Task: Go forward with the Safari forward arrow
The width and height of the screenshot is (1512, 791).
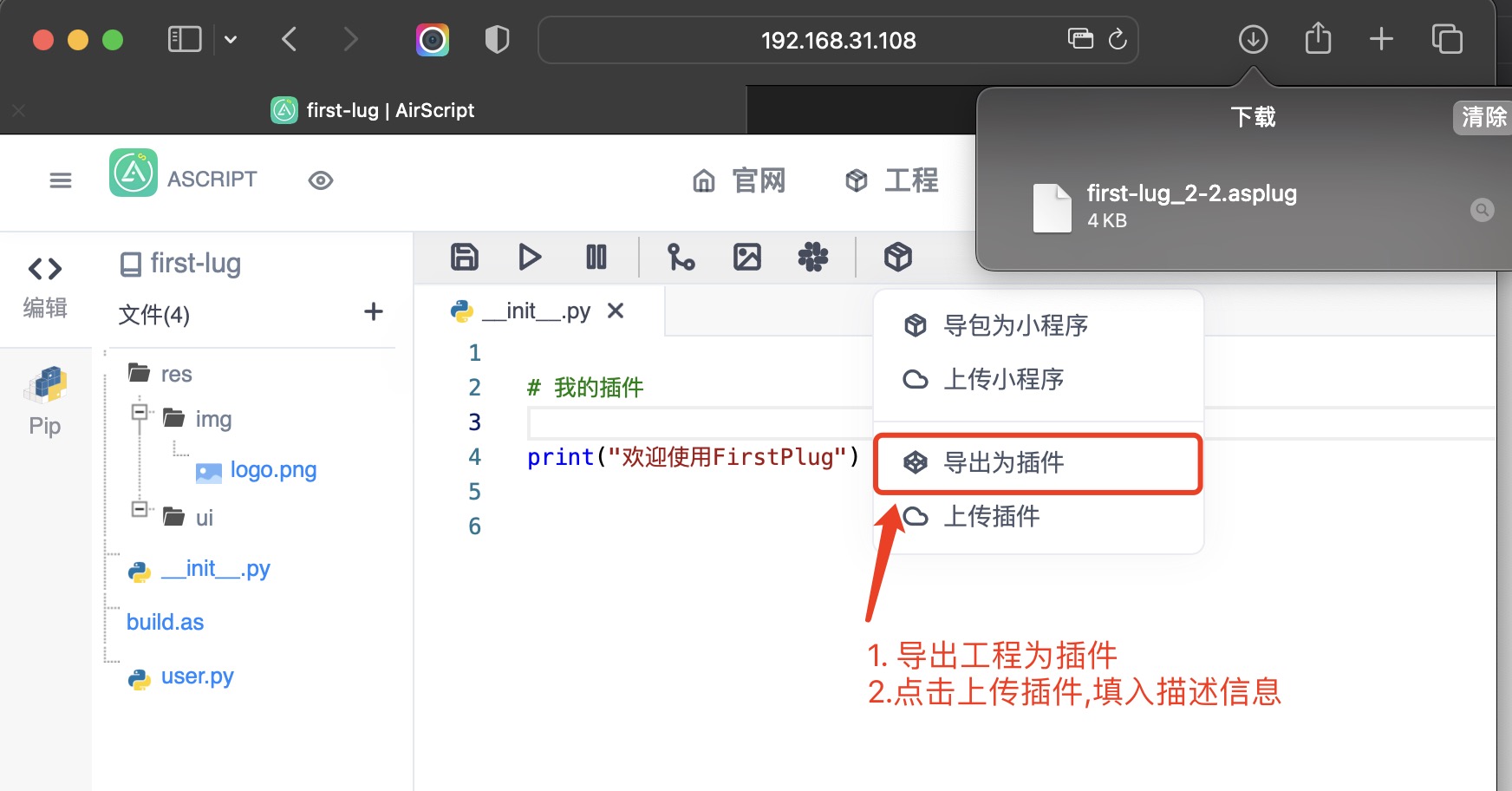Action: click(x=350, y=39)
